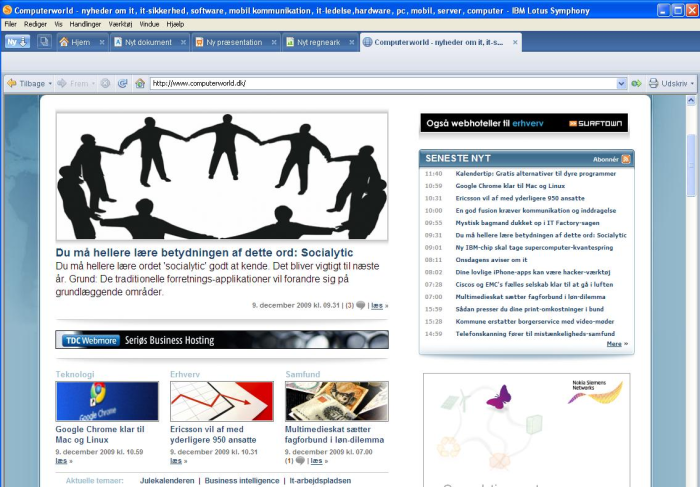700x487 pixels.
Task: Click comment bubble icon under Multimedieskat article
Action: point(300,460)
